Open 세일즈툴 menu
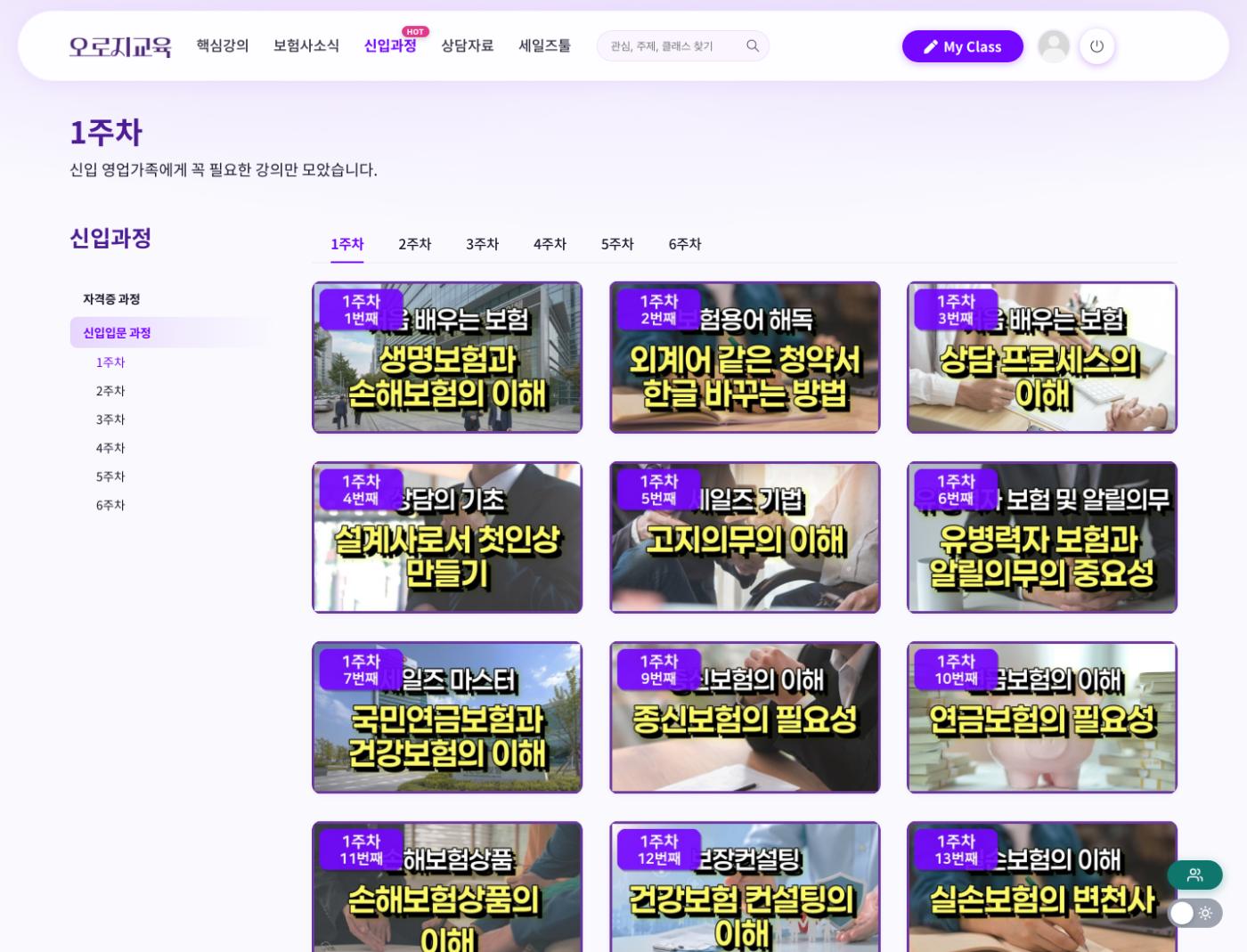The image size is (1247, 952). point(544,45)
